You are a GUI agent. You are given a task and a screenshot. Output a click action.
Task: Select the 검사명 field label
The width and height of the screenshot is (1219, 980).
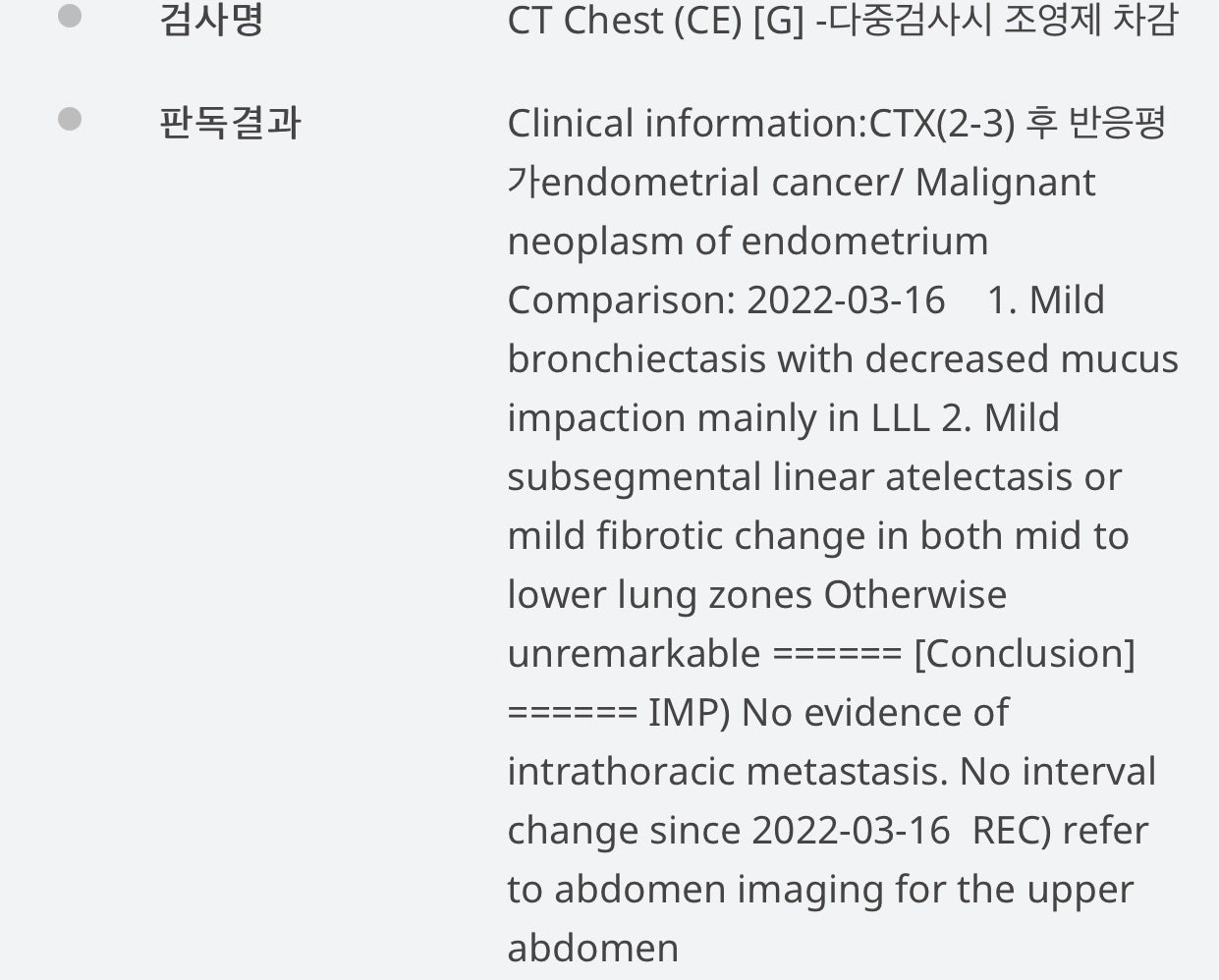211,19
